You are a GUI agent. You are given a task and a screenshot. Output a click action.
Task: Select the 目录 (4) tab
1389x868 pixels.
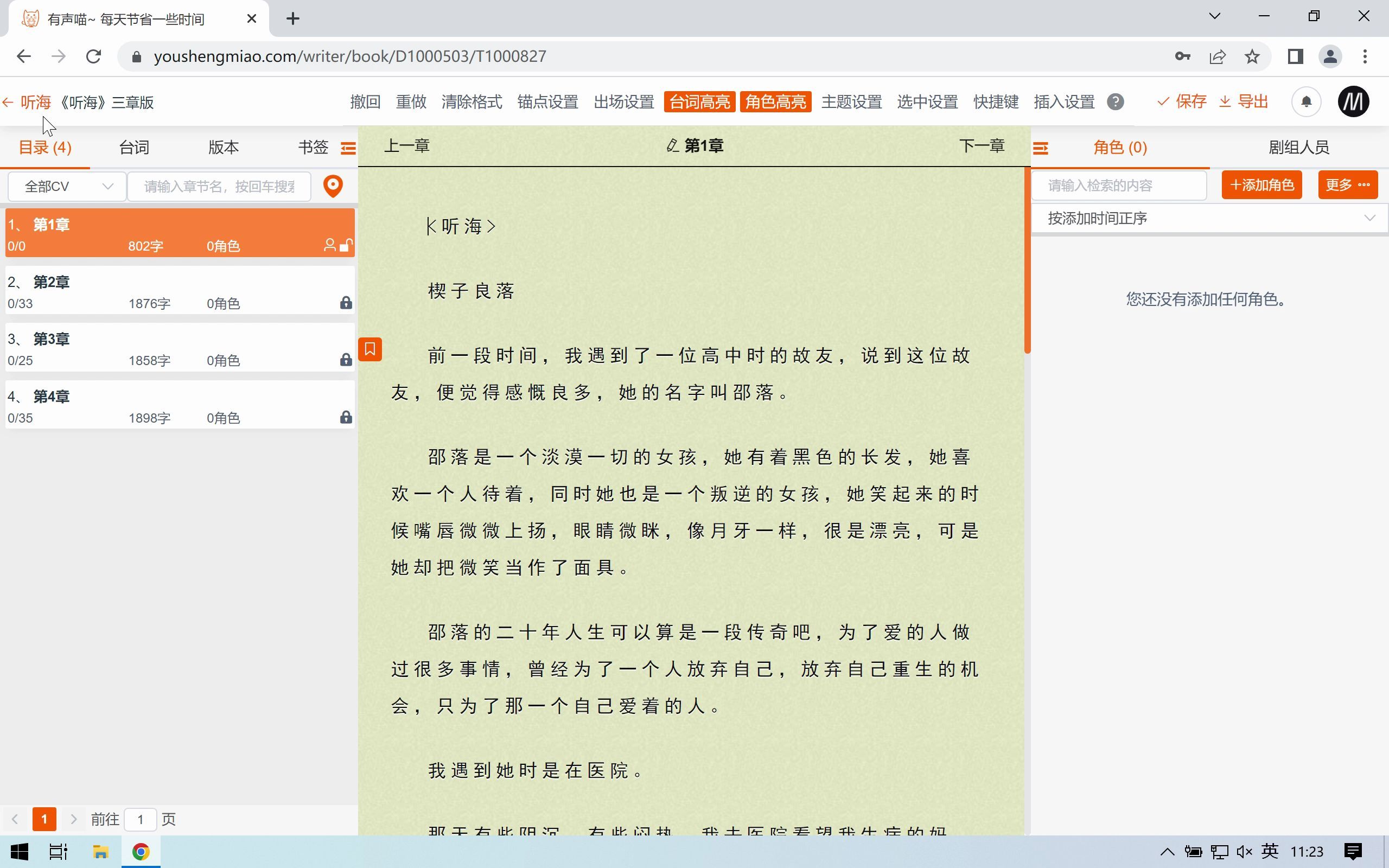point(45,148)
